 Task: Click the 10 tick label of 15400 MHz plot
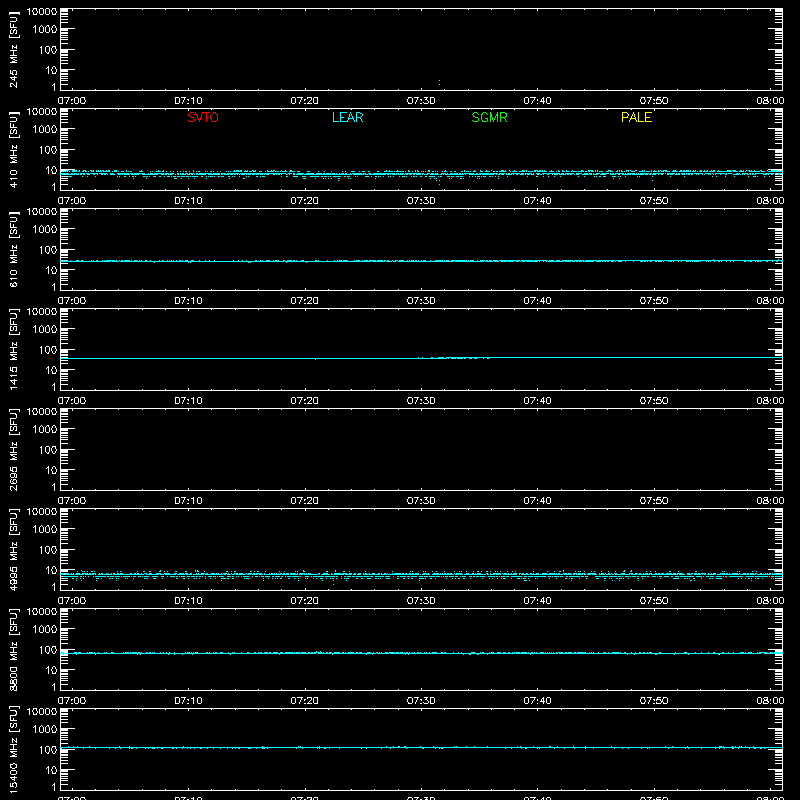[51, 770]
